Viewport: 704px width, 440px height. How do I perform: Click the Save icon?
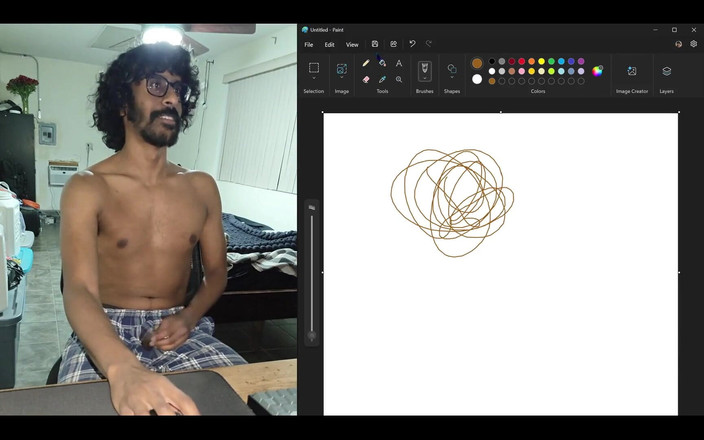click(375, 44)
